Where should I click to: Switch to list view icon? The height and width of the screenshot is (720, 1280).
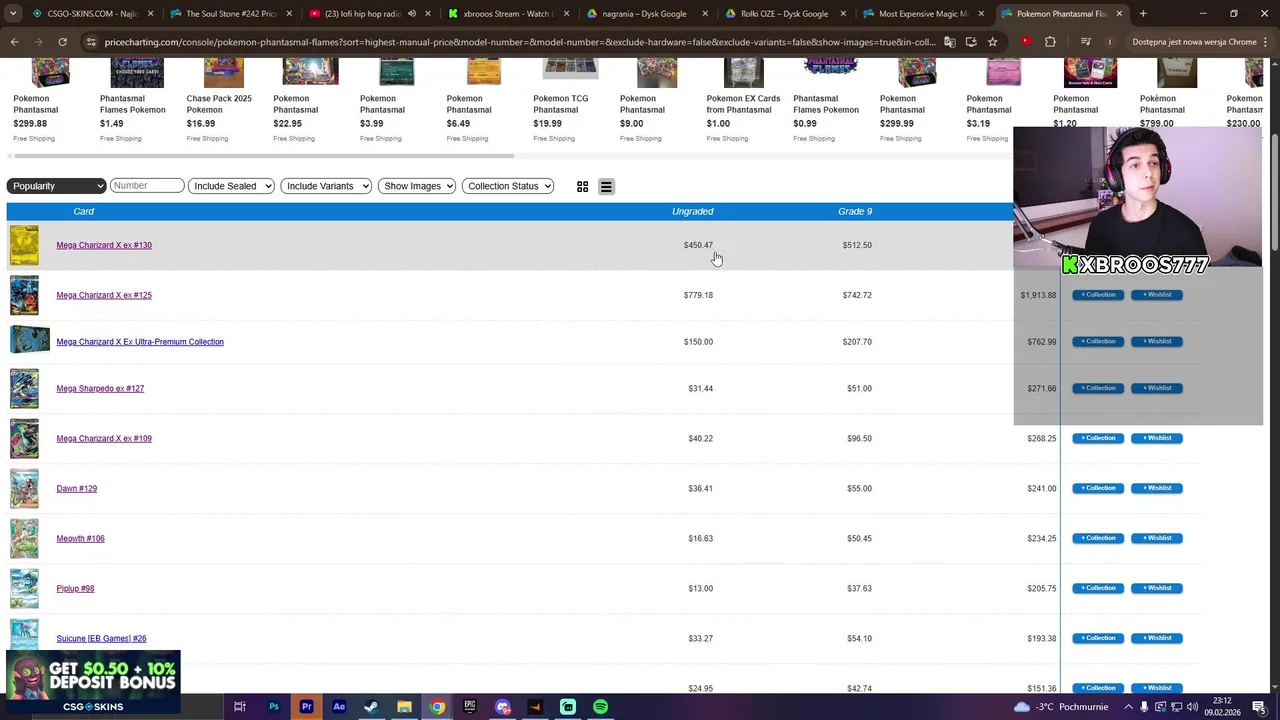pyautogui.click(x=606, y=187)
